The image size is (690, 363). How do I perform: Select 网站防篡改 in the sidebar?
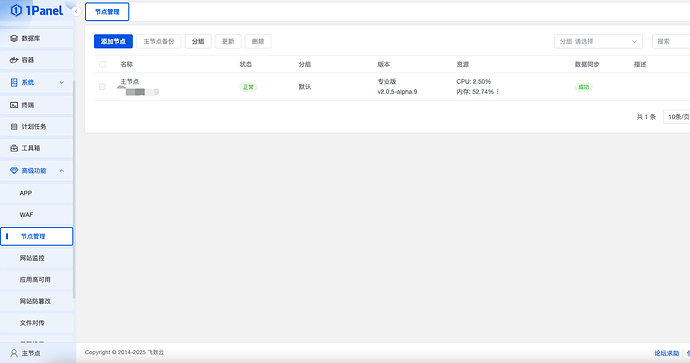point(37,301)
